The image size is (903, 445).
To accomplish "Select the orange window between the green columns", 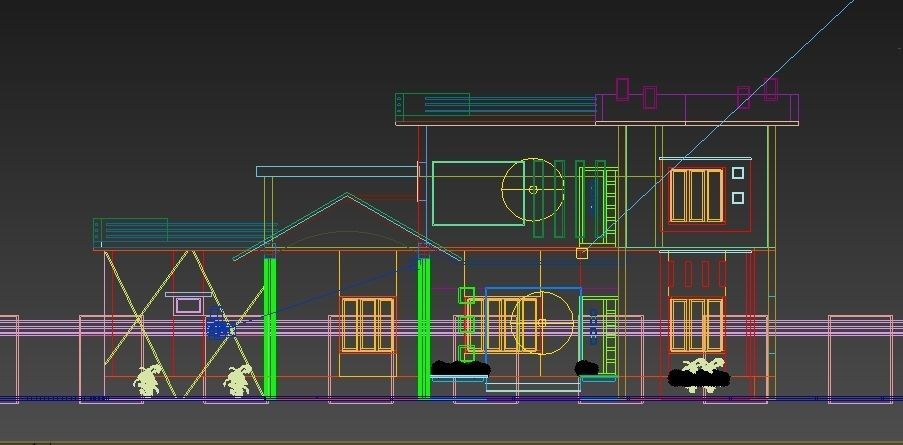I will (367, 324).
